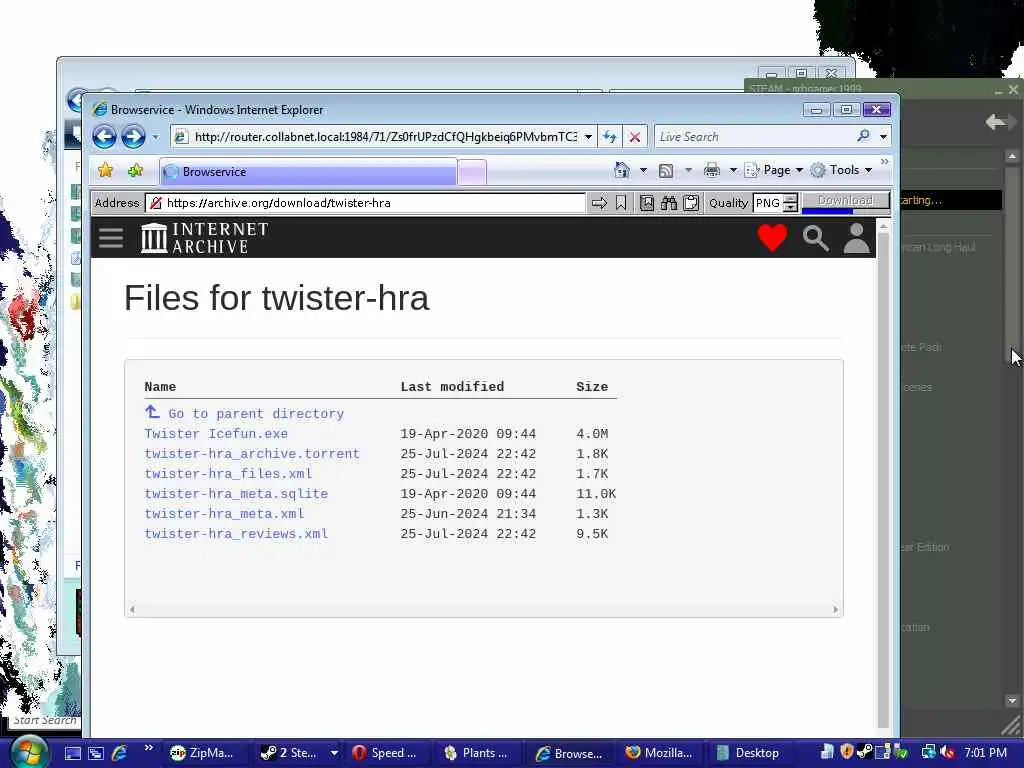1024x768 pixels.
Task: Select the Browservice tab
Action: [x=308, y=172]
